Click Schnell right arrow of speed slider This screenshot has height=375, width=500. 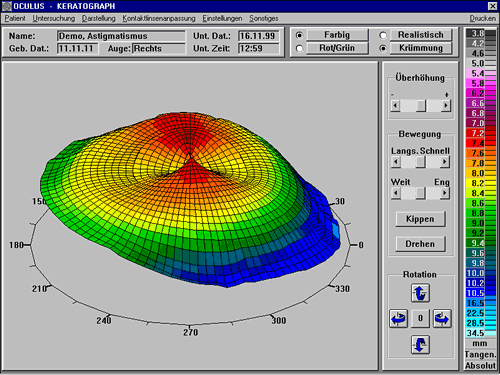click(x=445, y=162)
